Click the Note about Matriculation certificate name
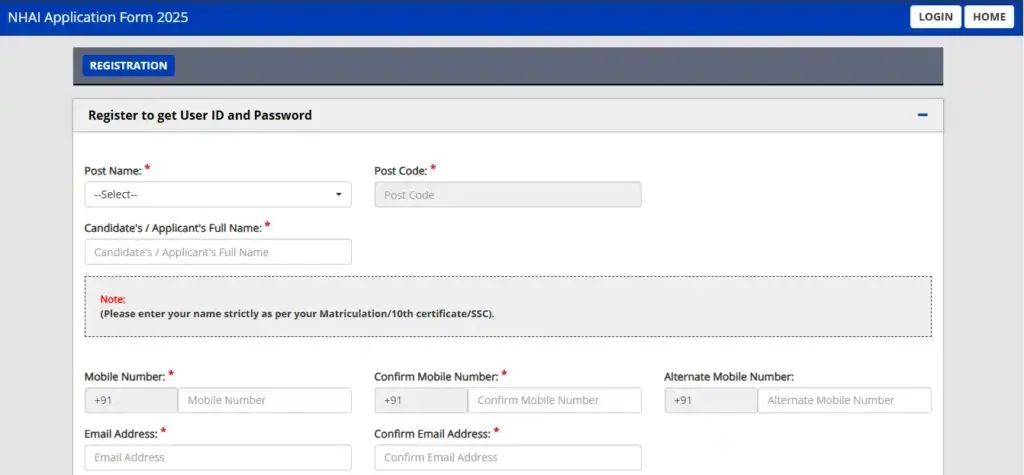Screen dimensions: 1024x475 pos(297,313)
